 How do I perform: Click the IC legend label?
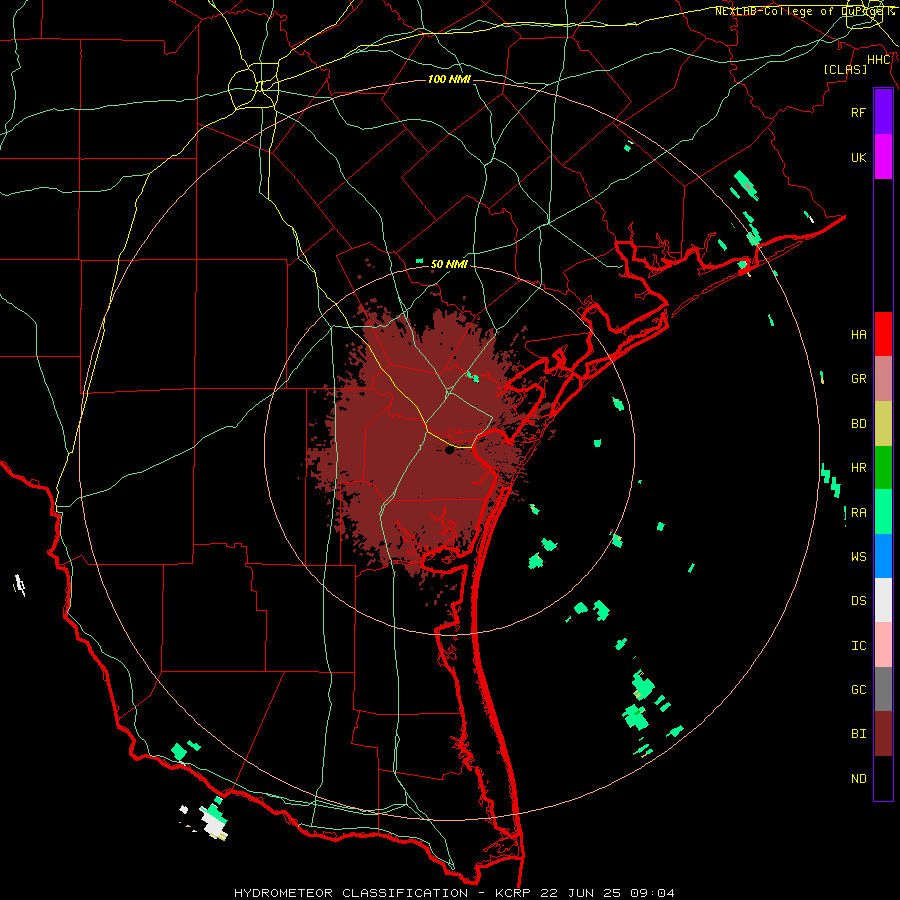[858, 646]
